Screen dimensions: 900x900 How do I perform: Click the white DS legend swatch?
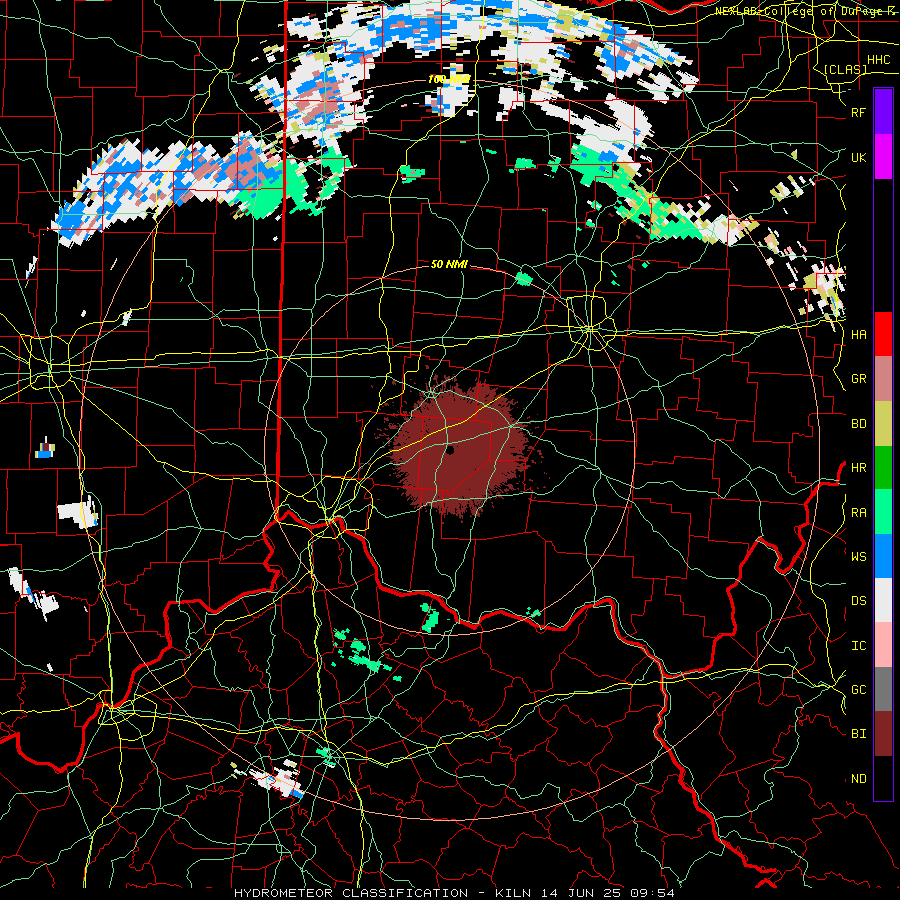click(x=883, y=600)
